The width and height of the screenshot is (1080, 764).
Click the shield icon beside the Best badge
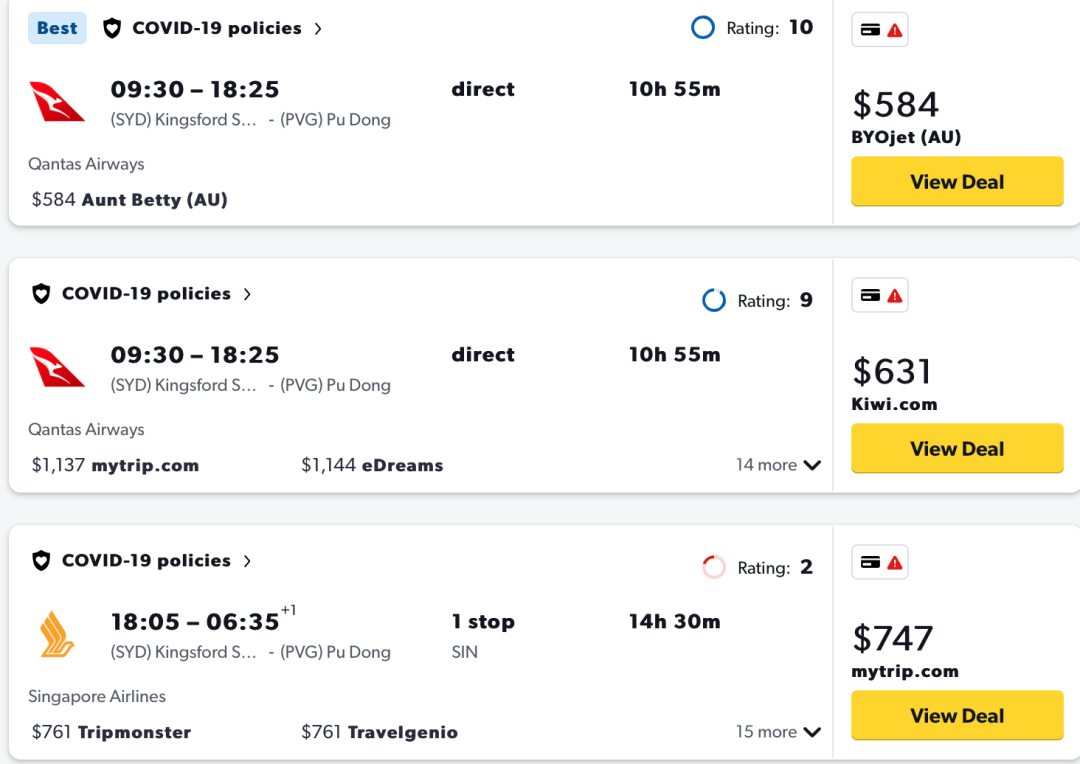(112, 28)
